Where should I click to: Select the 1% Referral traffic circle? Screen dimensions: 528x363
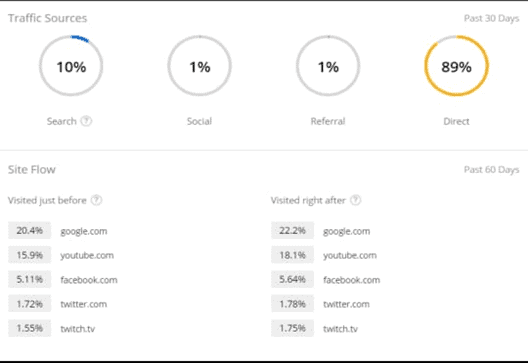(x=328, y=66)
